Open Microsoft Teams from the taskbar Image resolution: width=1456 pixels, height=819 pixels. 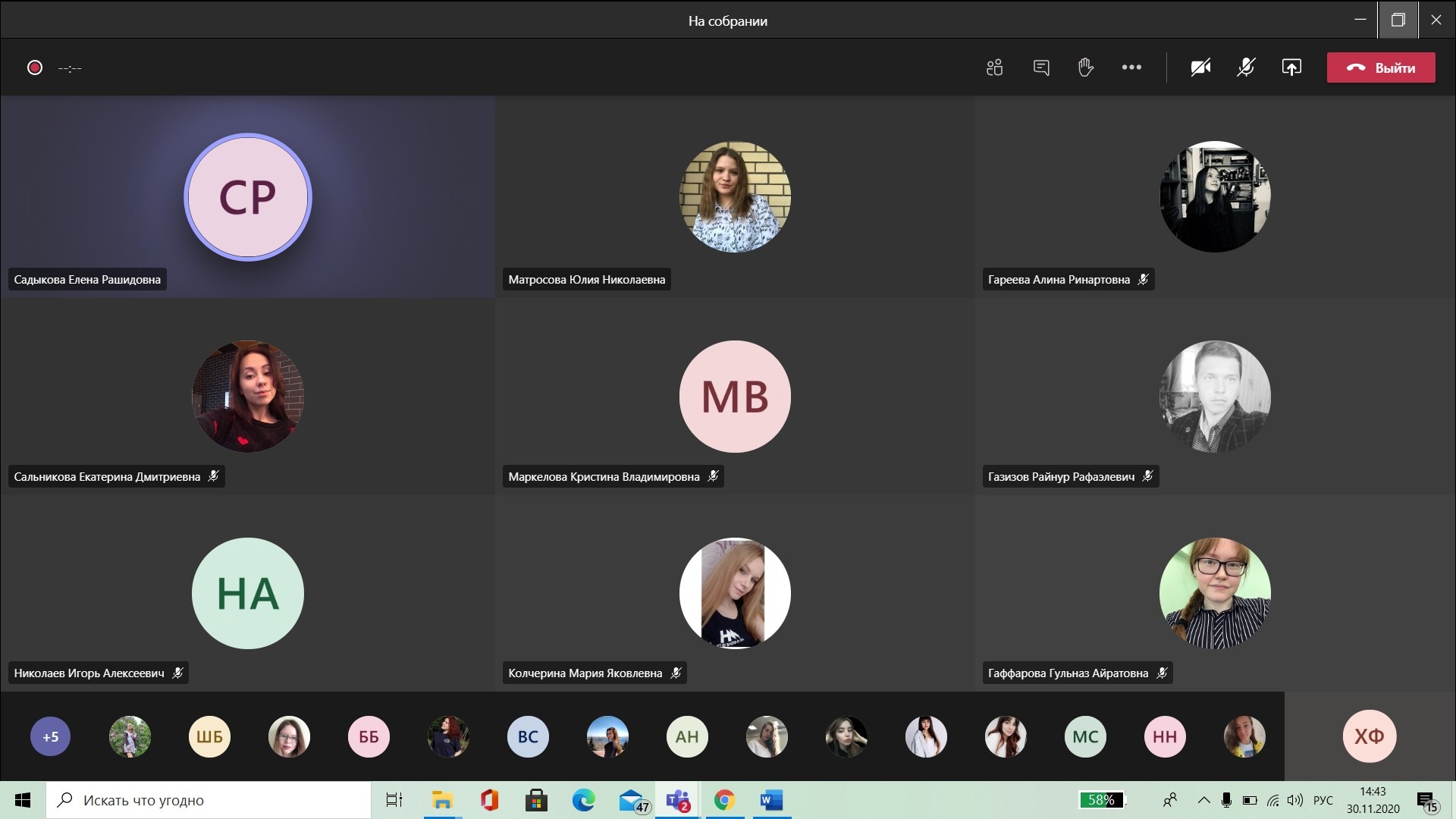(x=677, y=800)
